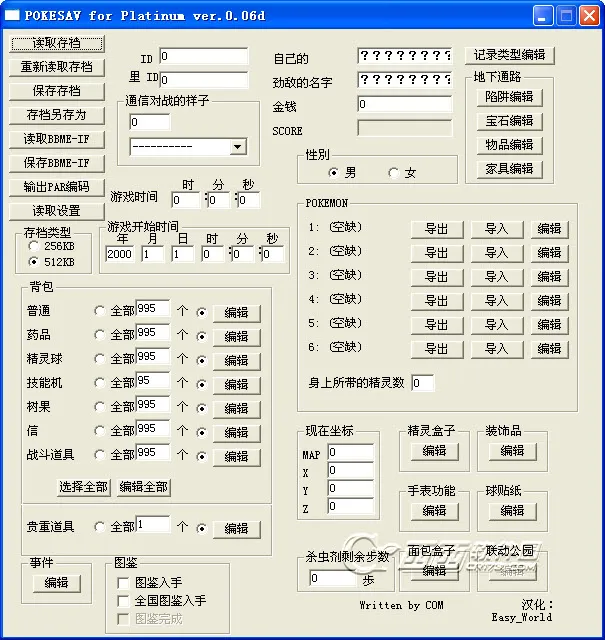Image resolution: width=605 pixels, height=640 pixels.
Task: Tick the 全国图鉴入手 checkbox
Action: click(x=123, y=601)
